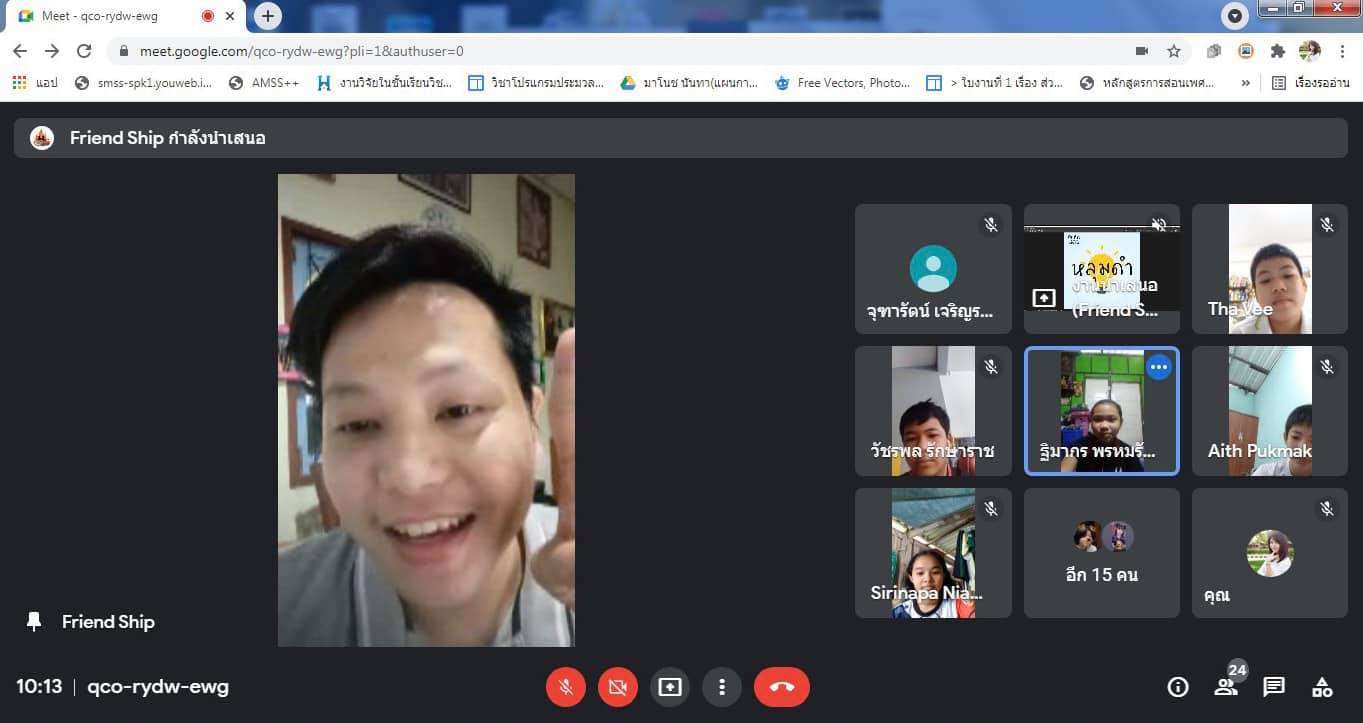1363x723 pixels.
Task: Toggle the microphone mute button
Action: tap(565, 687)
